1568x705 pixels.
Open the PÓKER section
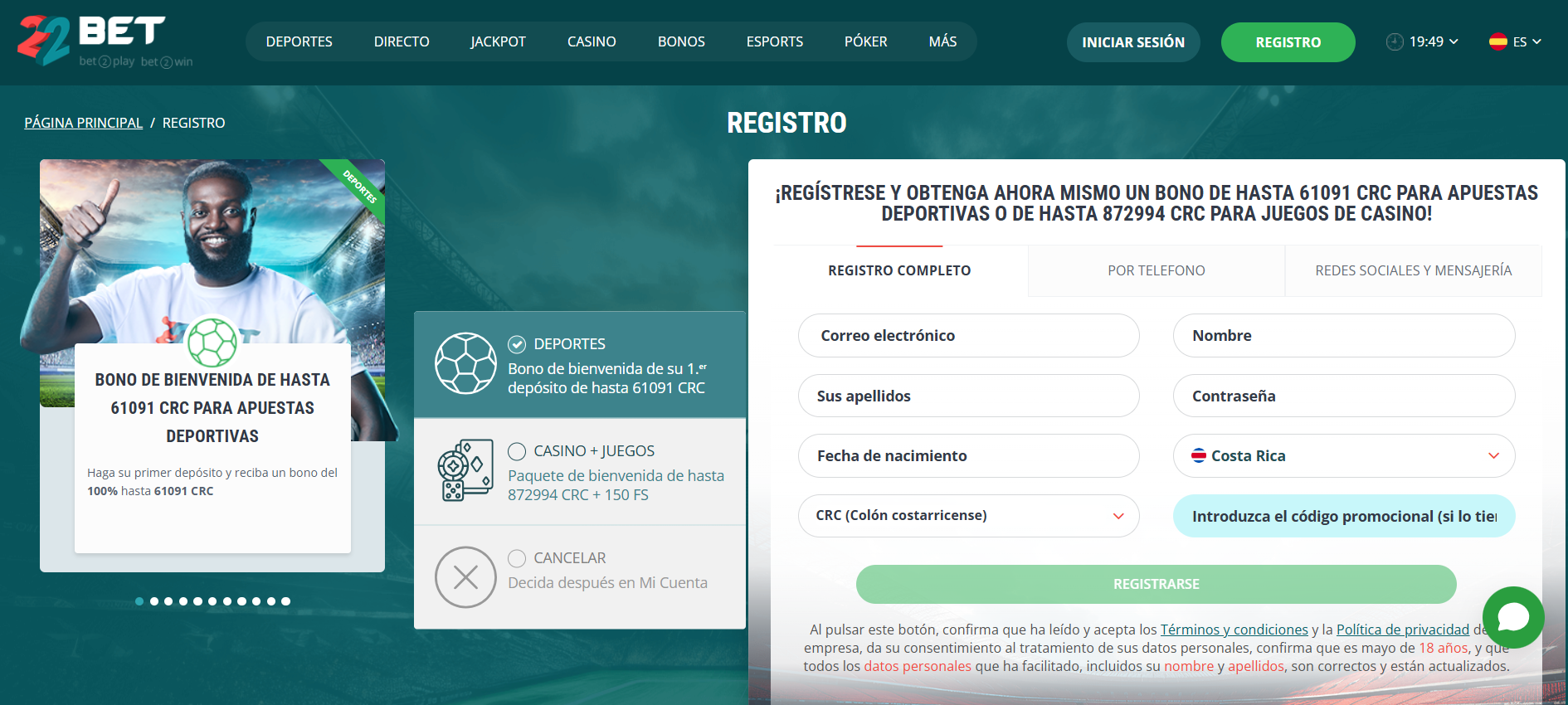click(866, 41)
